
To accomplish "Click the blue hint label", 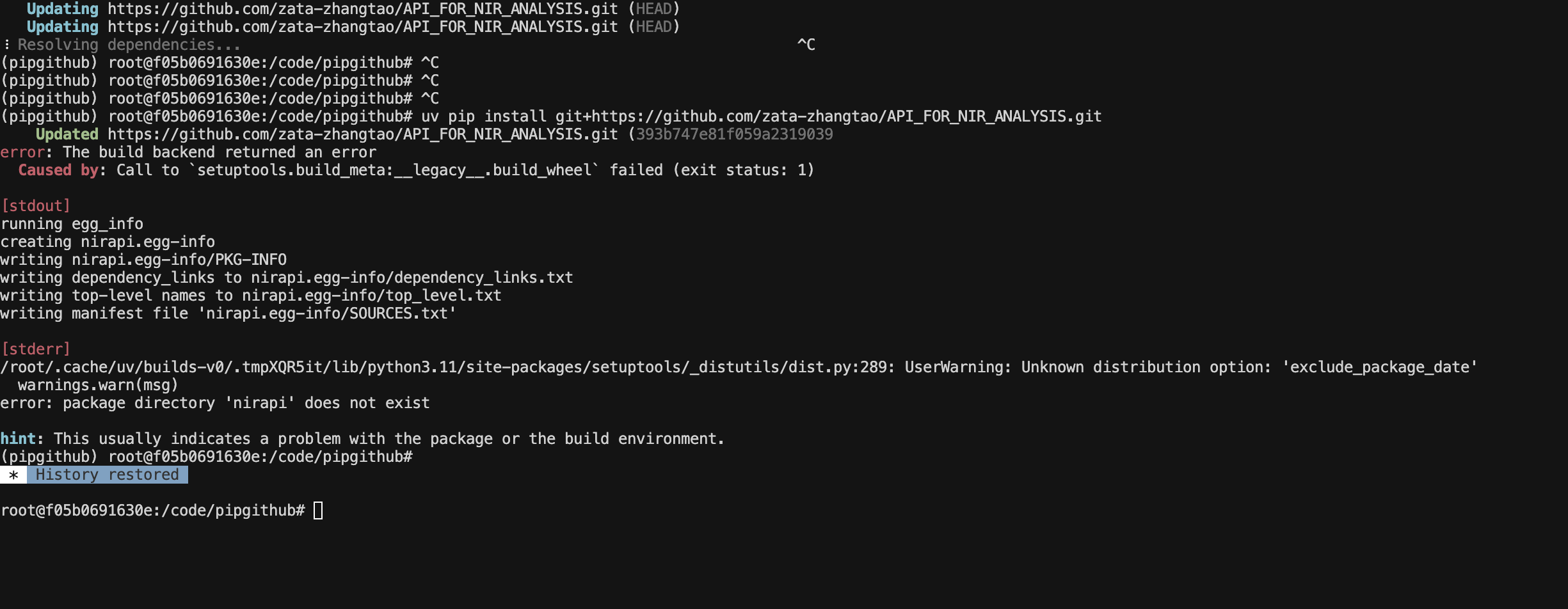I will (x=18, y=439).
